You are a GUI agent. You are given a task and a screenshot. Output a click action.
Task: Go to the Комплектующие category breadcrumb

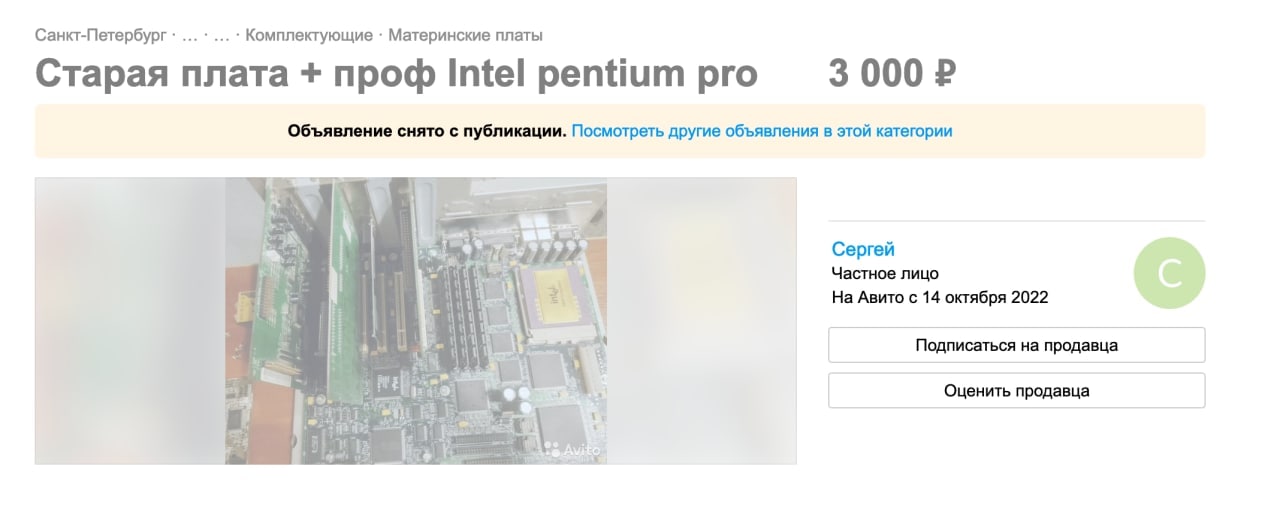tap(309, 35)
